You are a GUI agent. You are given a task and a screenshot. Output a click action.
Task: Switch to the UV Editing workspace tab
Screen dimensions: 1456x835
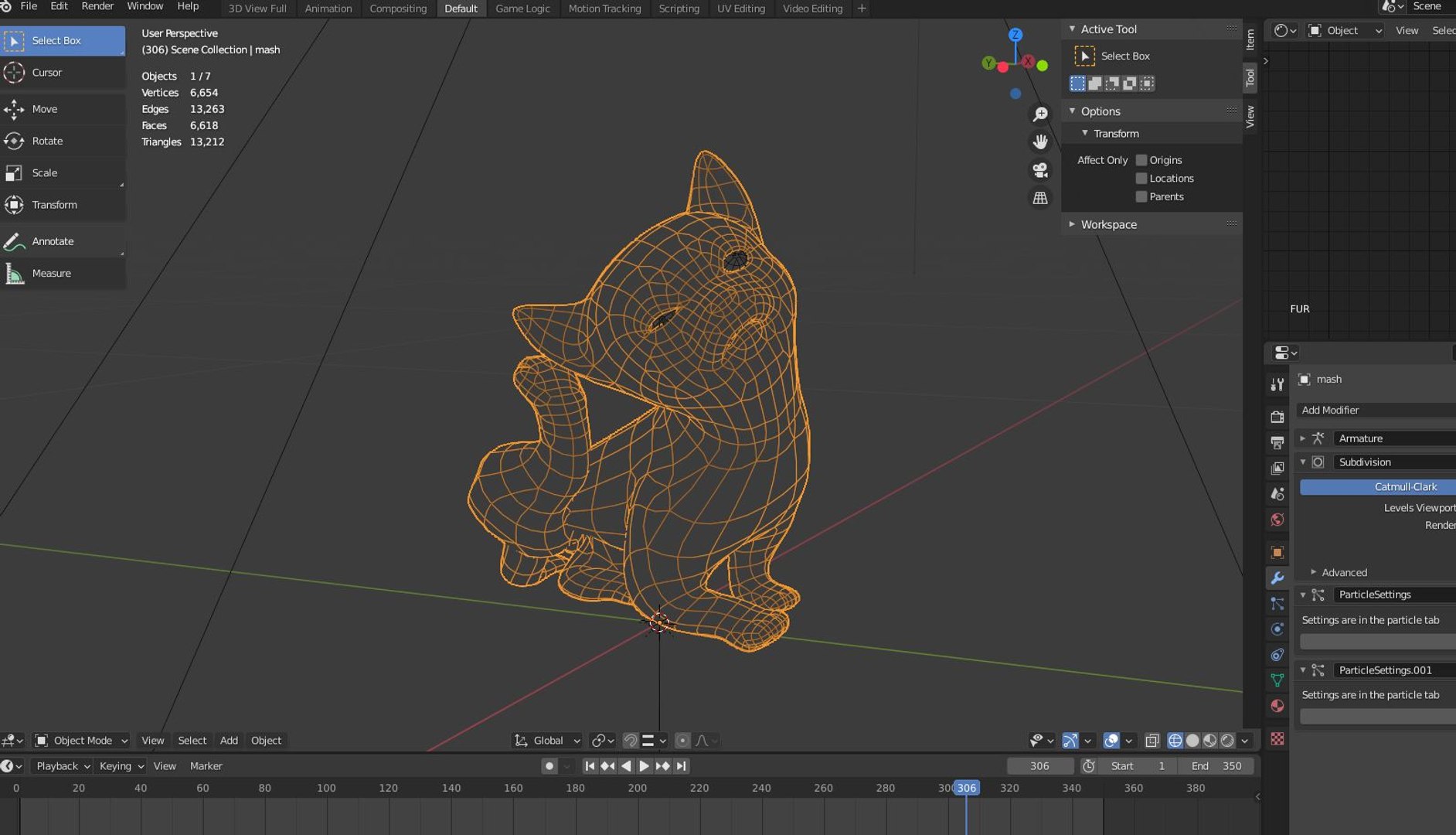[740, 9]
